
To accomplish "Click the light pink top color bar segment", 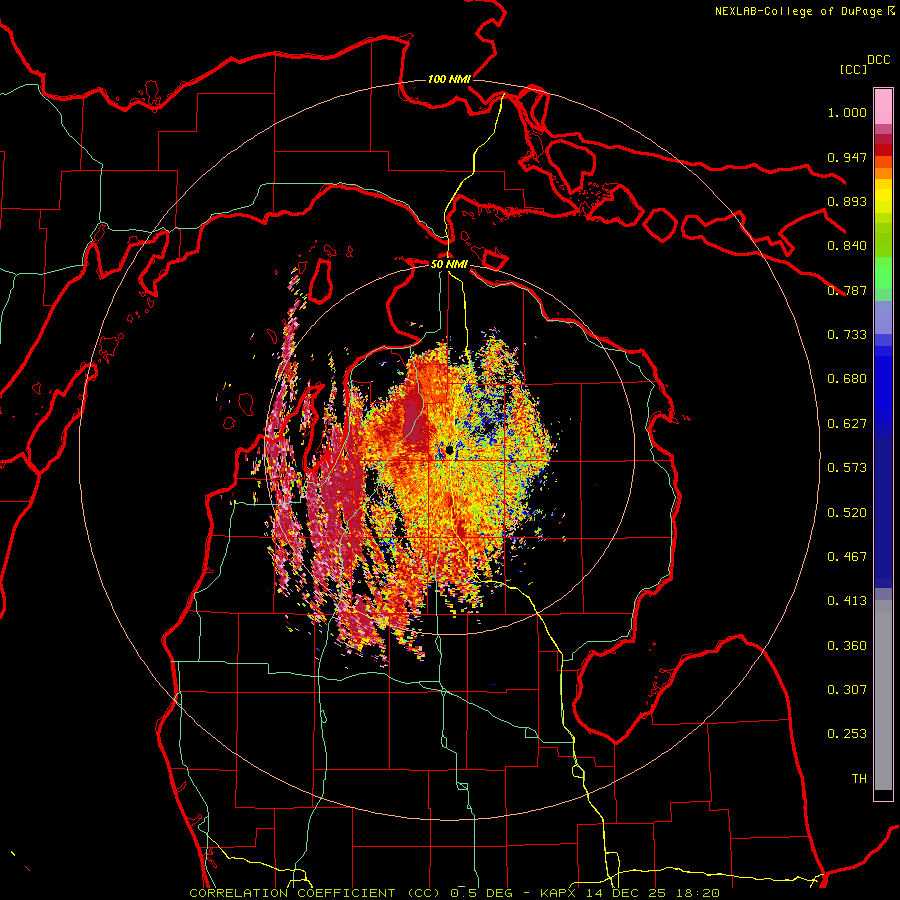I will [883, 107].
